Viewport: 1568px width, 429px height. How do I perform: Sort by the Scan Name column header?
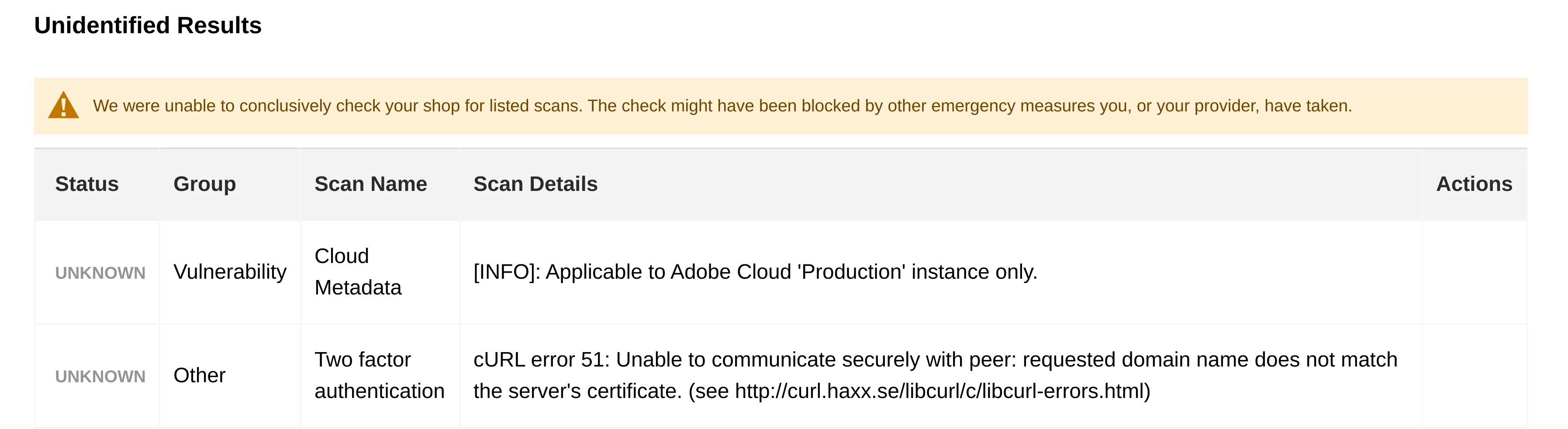[x=371, y=184]
